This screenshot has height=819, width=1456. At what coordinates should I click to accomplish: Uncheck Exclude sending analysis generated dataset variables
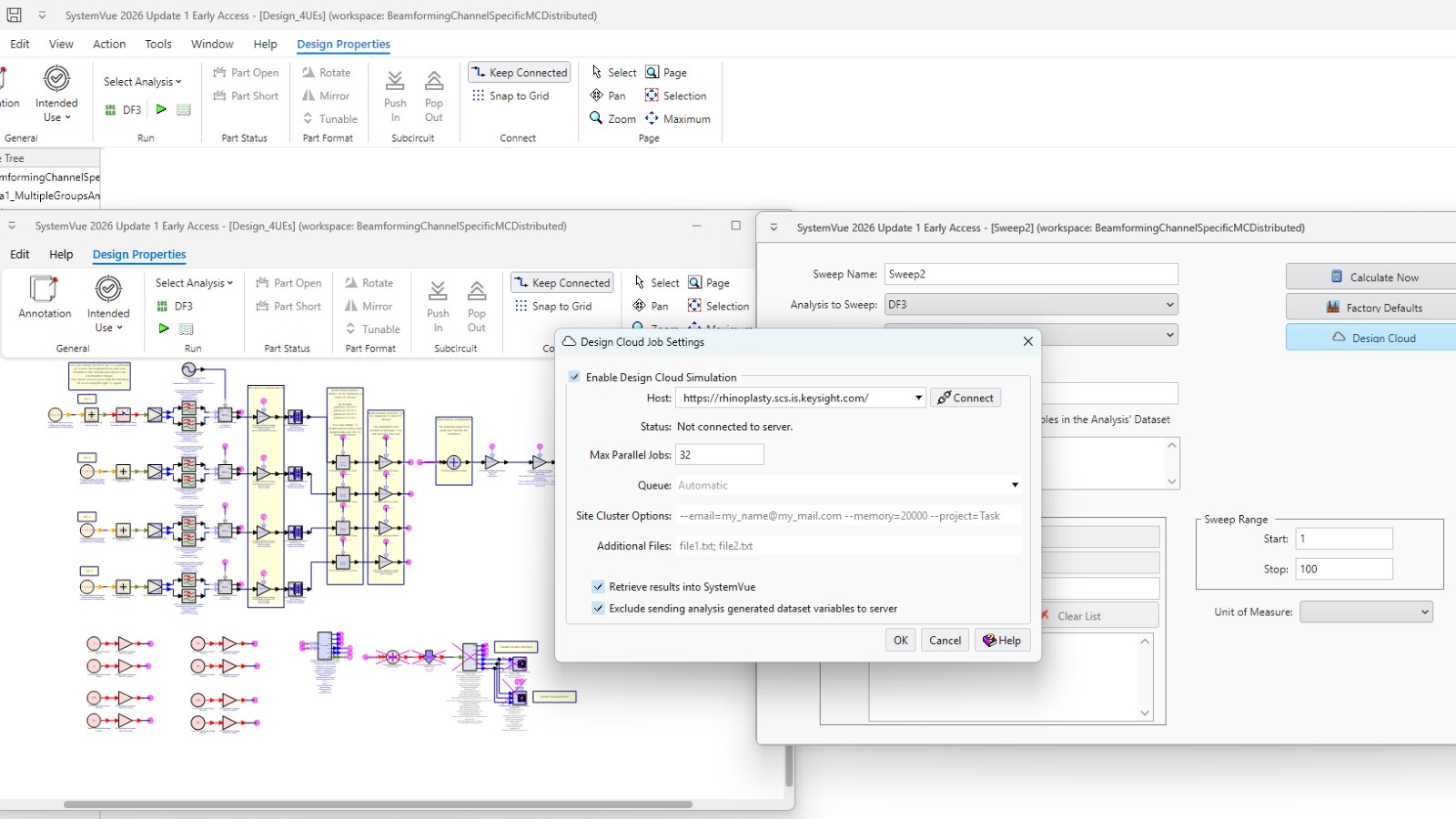coord(598,609)
